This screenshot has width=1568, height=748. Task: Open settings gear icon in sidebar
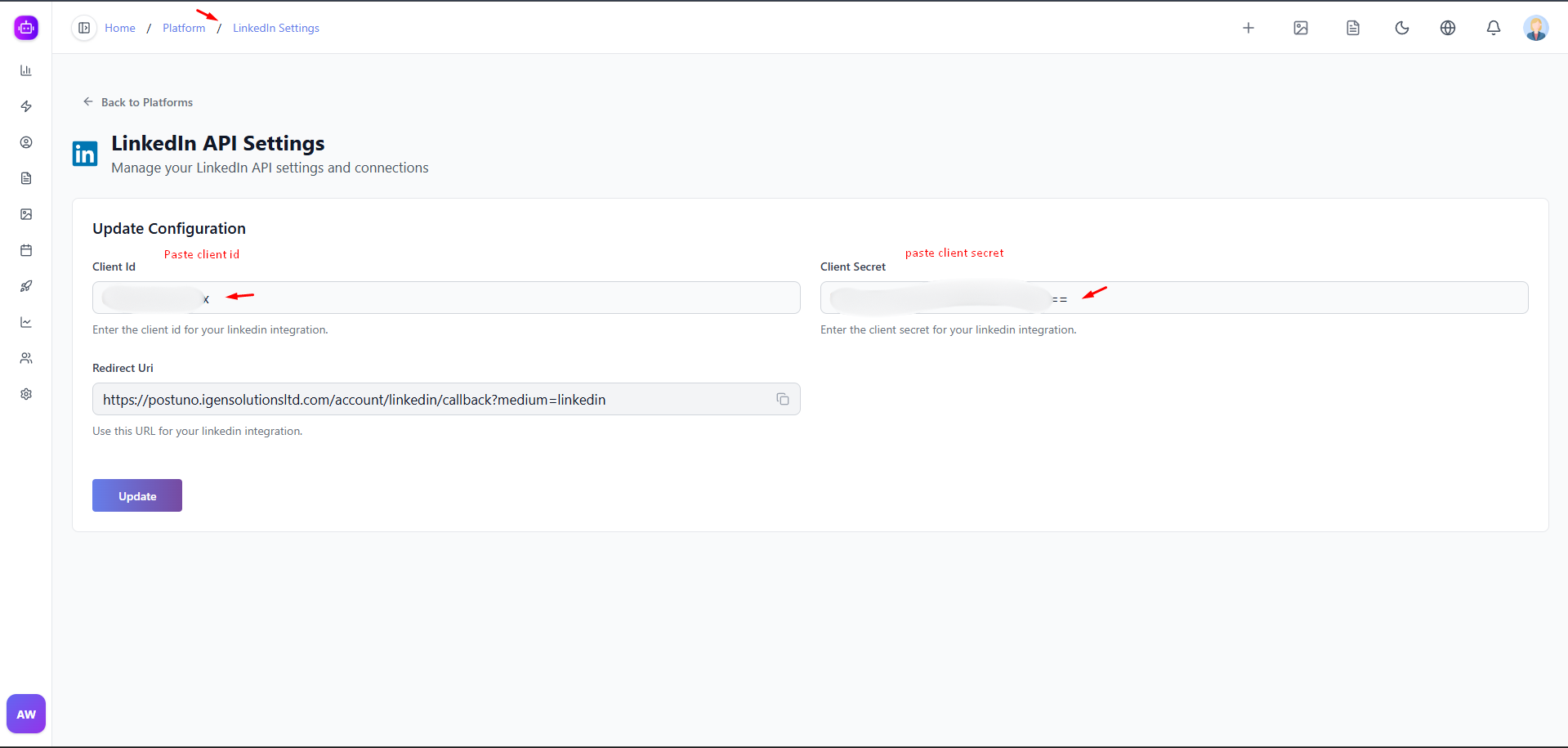pos(26,394)
